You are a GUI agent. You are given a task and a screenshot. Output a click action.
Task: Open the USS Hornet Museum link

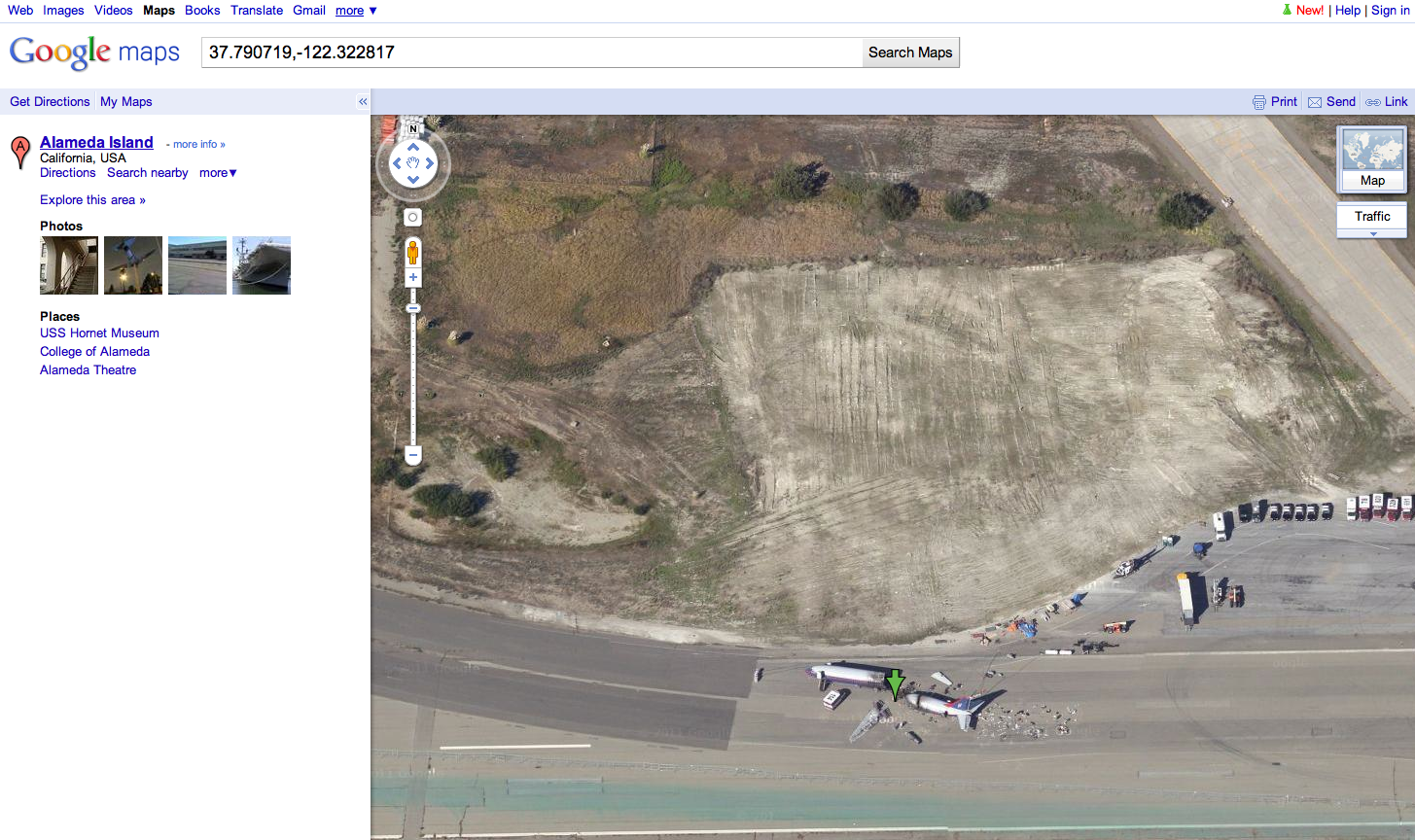point(99,333)
